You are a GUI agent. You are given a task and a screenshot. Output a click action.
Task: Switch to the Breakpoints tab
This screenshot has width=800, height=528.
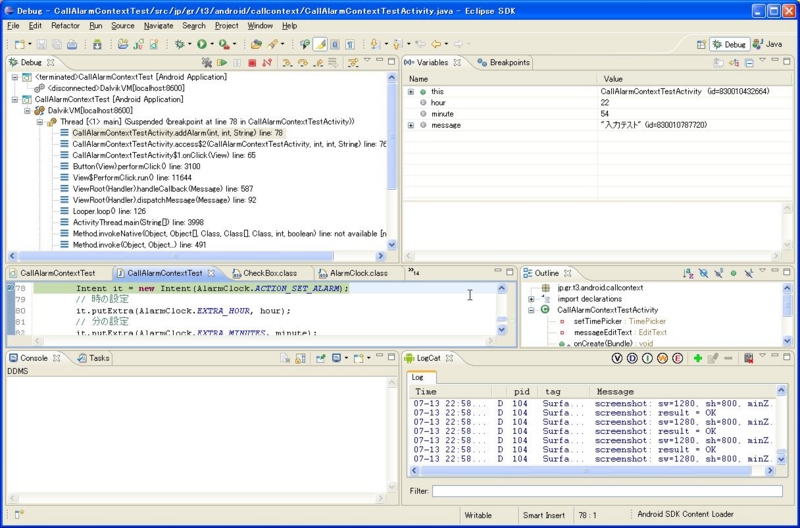coord(504,62)
